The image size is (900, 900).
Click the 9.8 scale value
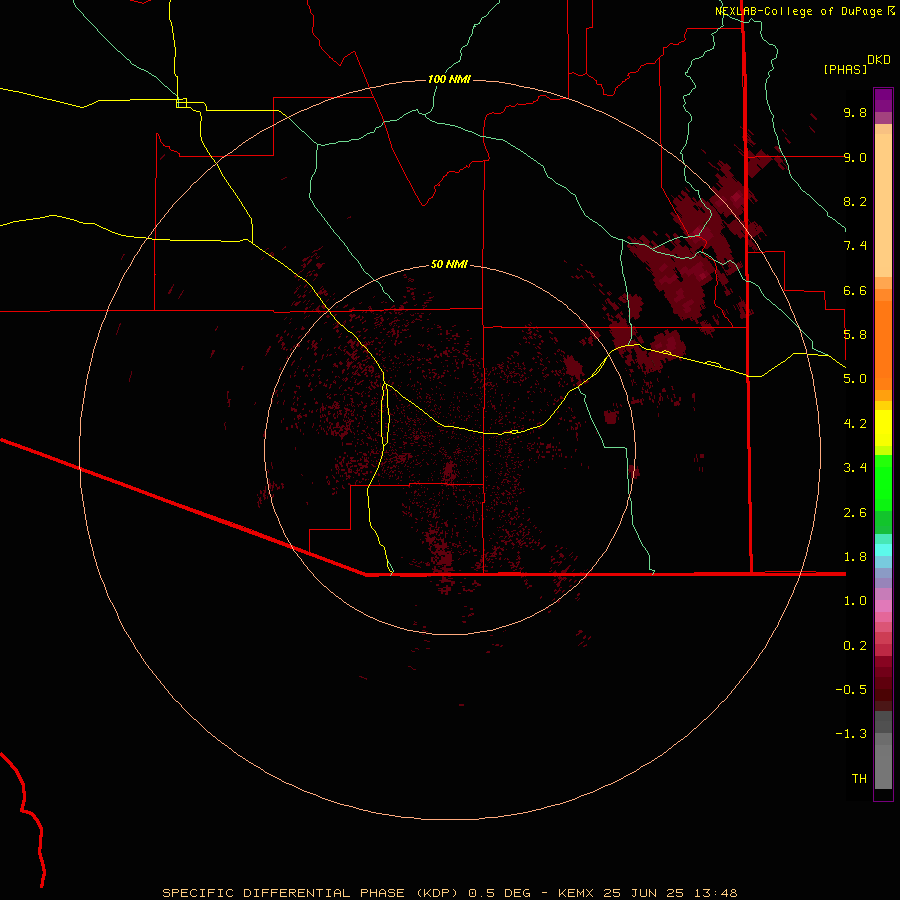(x=855, y=112)
